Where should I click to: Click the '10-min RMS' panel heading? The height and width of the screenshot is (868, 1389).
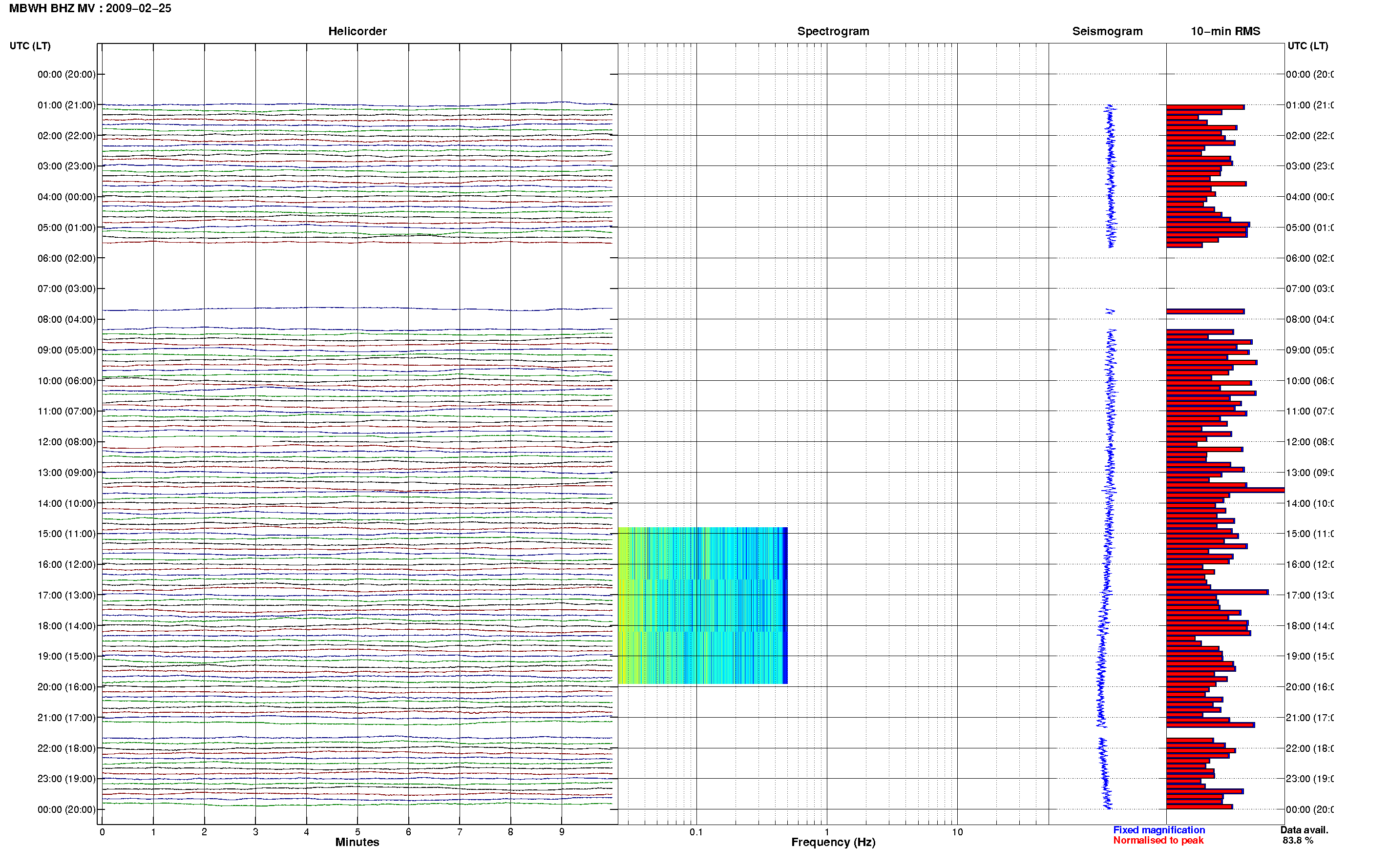click(x=1225, y=32)
